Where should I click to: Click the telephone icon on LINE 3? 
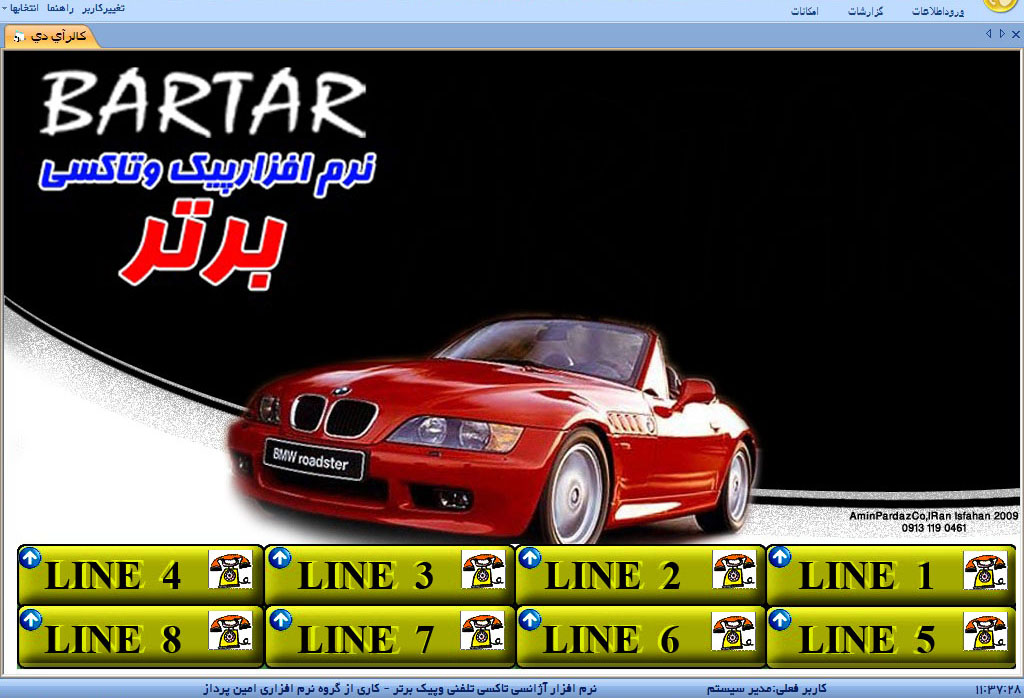coord(483,570)
